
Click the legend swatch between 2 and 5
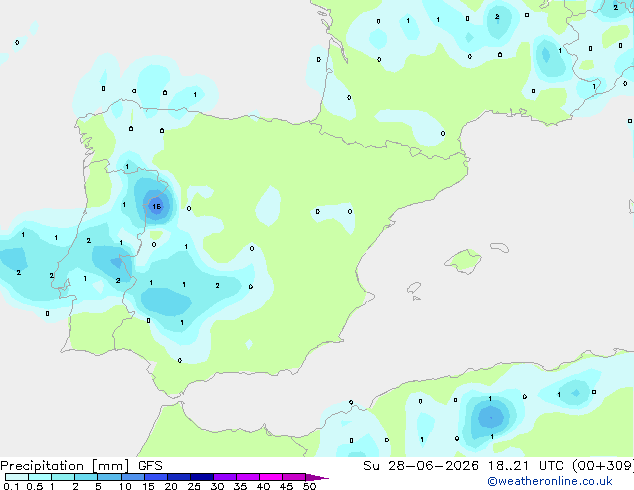(x=86, y=477)
